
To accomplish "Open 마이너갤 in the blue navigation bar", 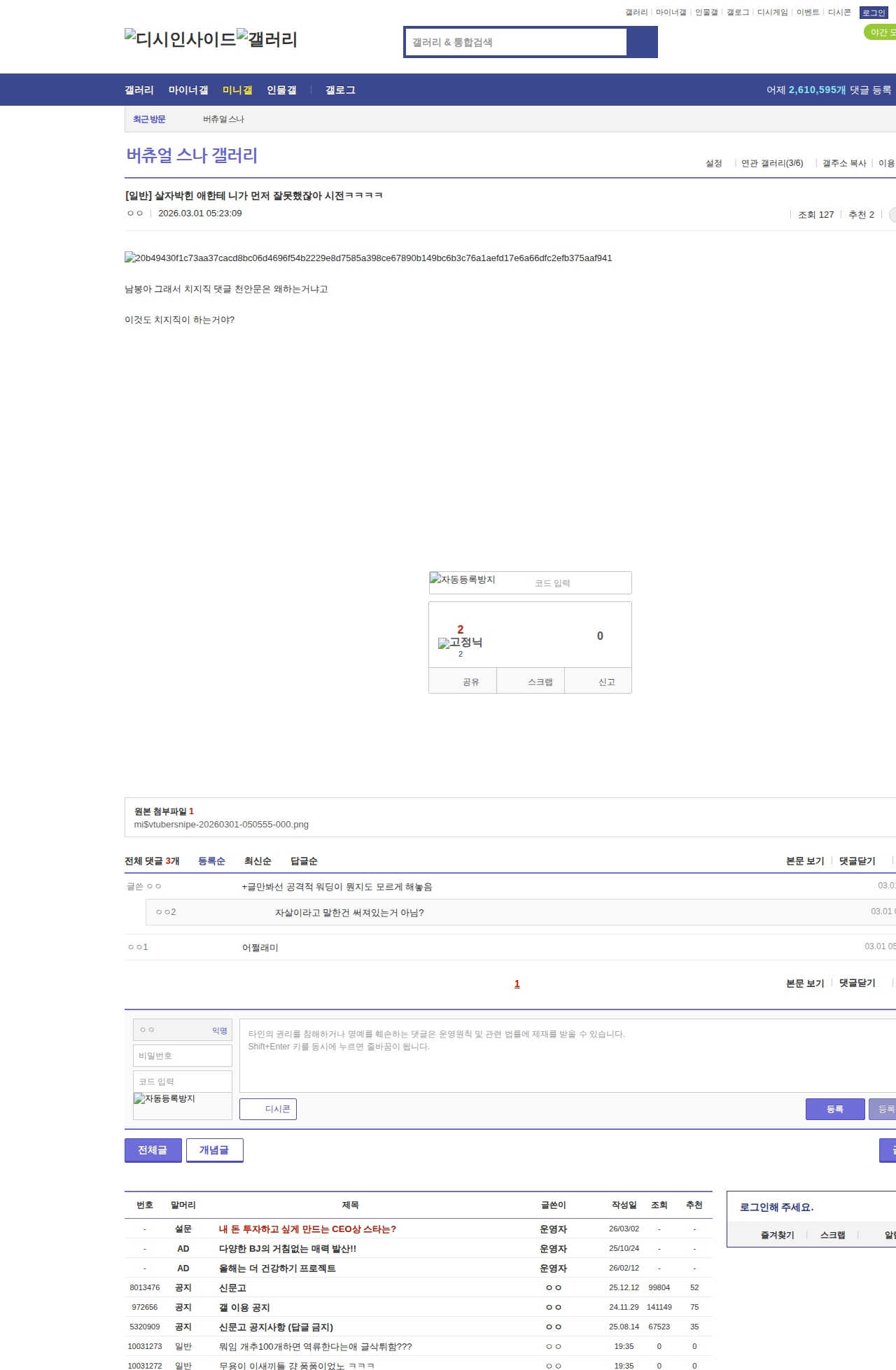I will (188, 90).
